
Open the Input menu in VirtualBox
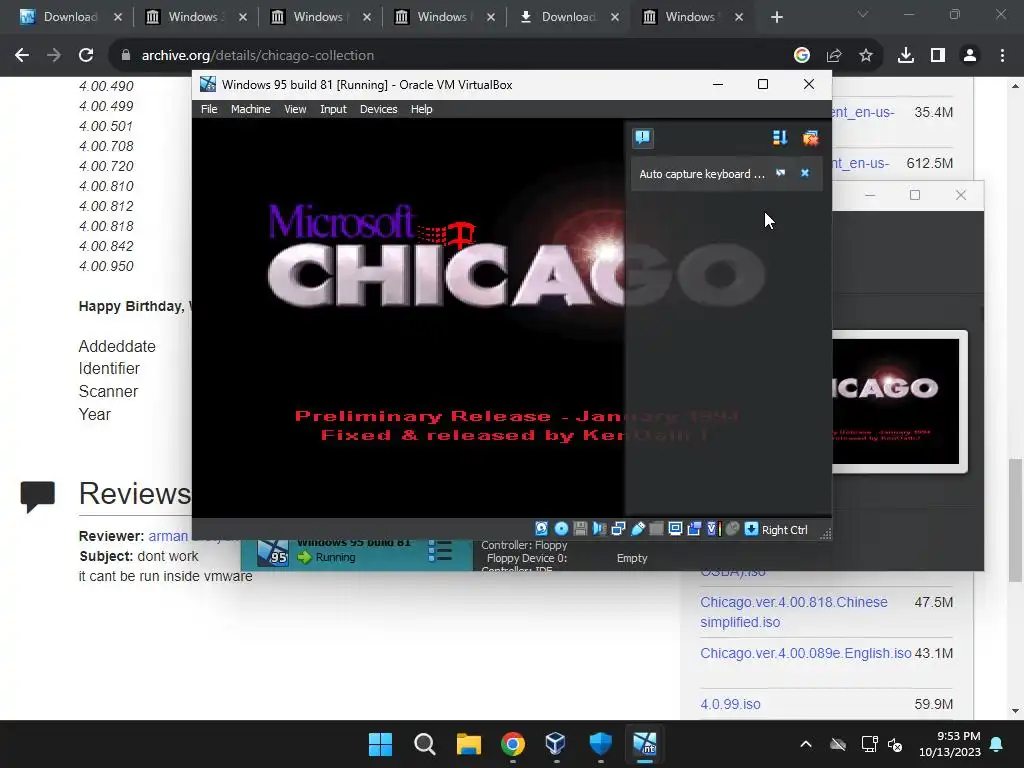click(333, 109)
